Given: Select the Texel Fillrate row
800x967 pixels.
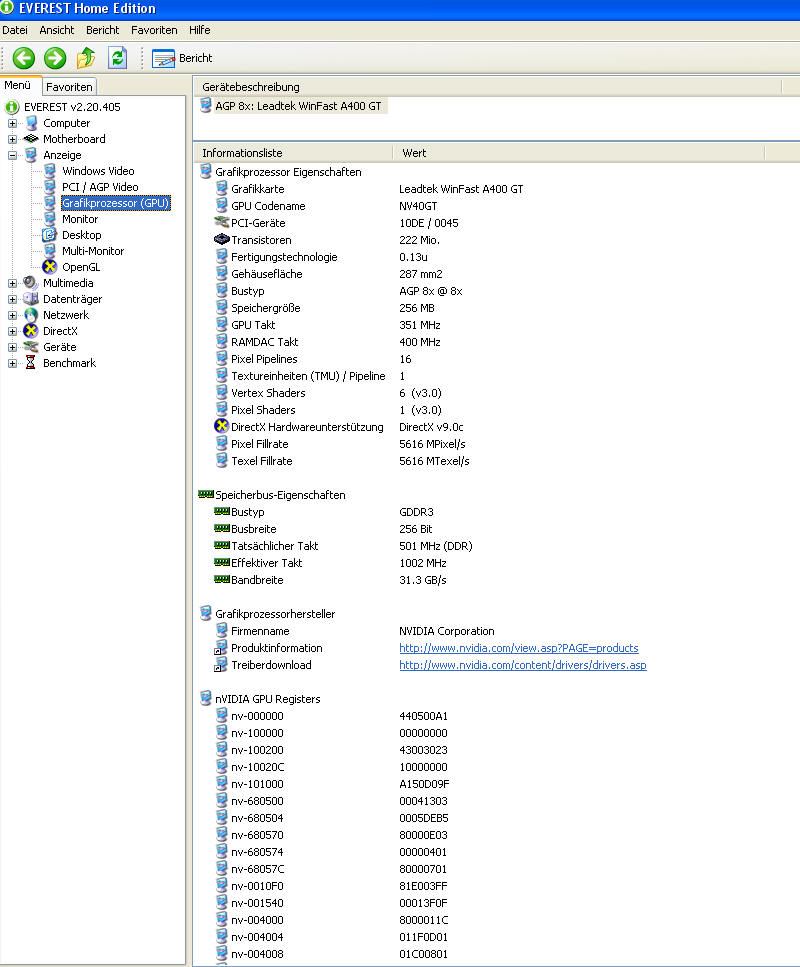Looking at the screenshot, I should coord(262,461).
